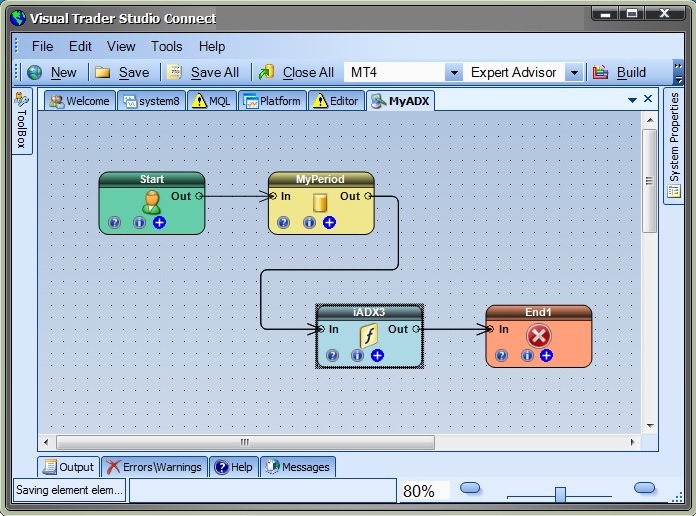The image size is (696, 516).
Task: Open the Output bottom tab
Action: [x=69, y=467]
